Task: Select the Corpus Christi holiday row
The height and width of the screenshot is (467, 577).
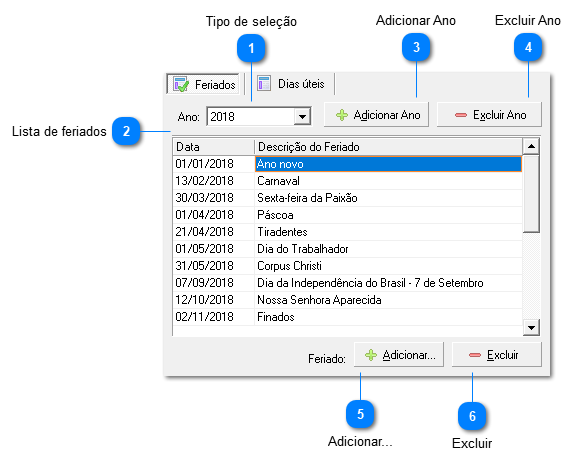Action: 347,266
